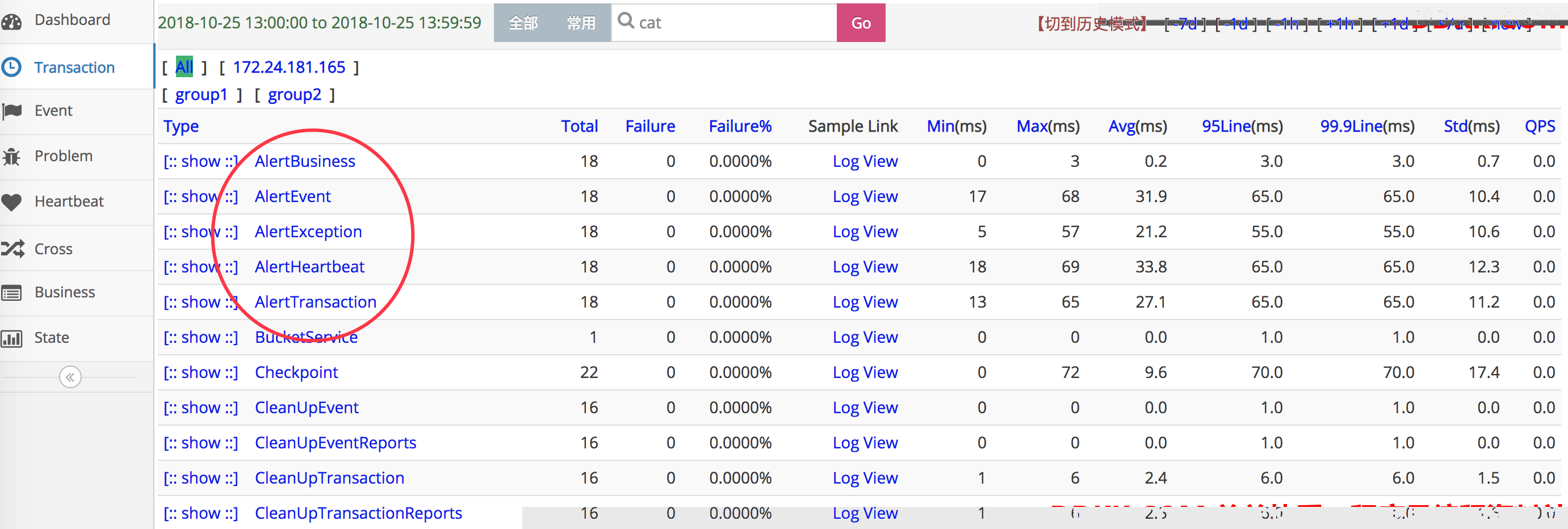Open the AlertTransaction type link

pos(315,302)
